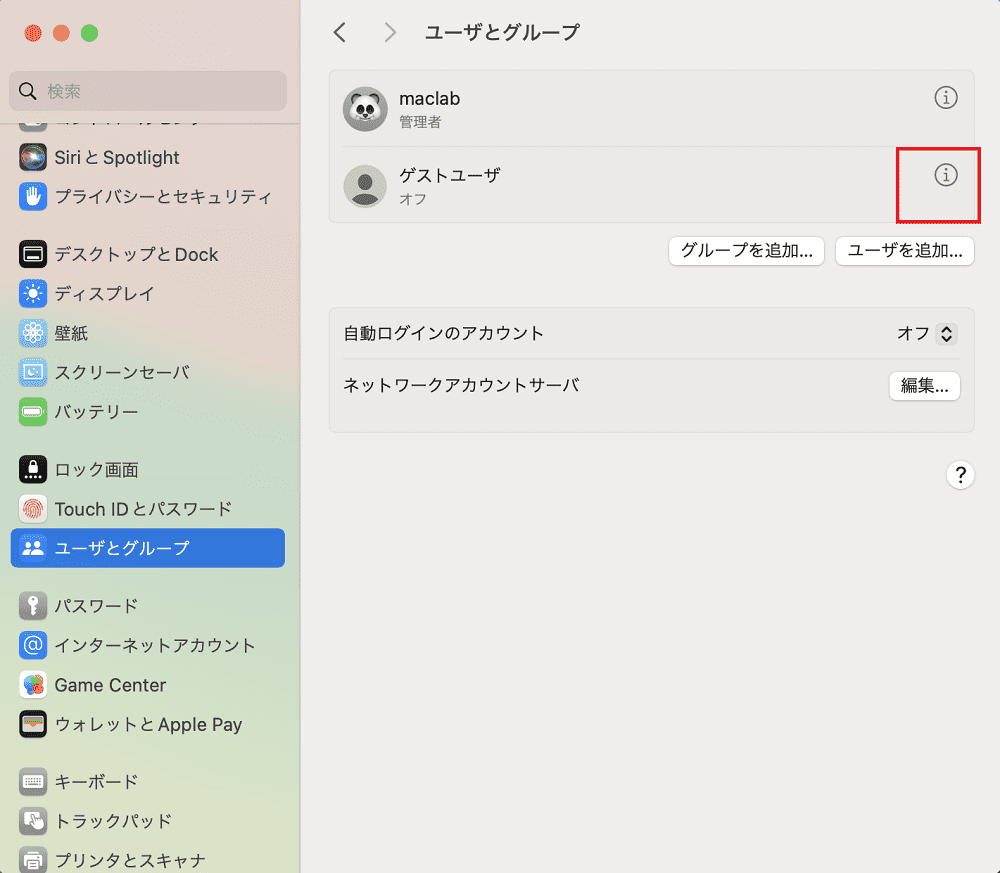
Task: Click the ユーザとグループ window title
Action: (x=502, y=32)
